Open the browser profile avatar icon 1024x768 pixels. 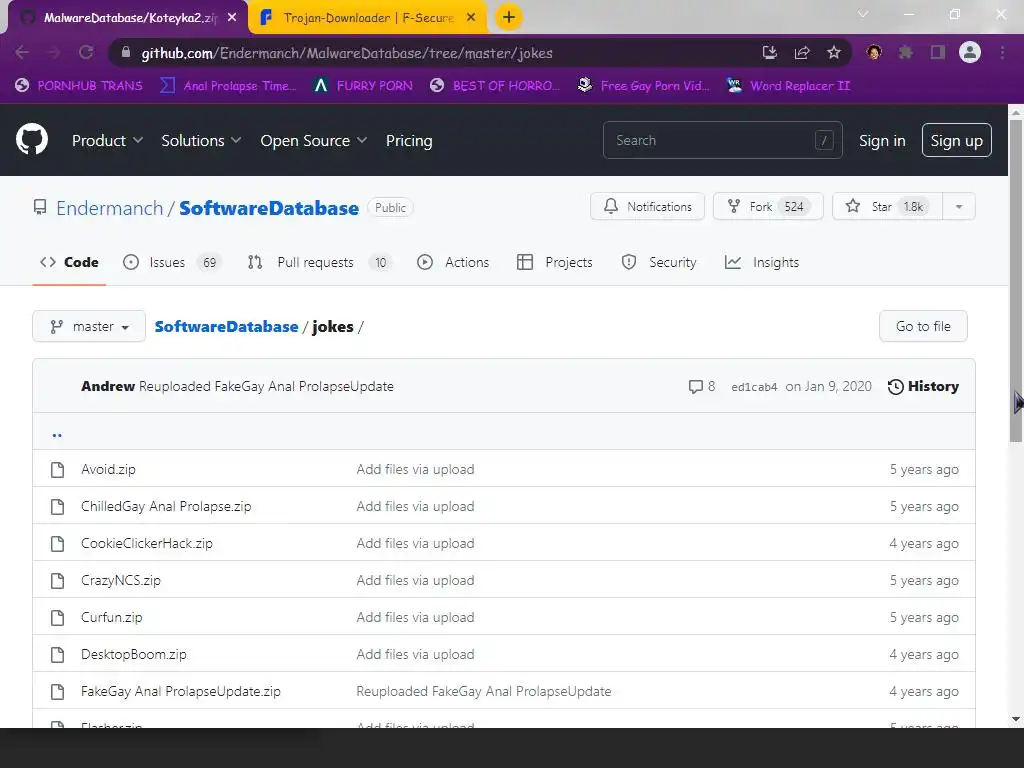click(970, 52)
